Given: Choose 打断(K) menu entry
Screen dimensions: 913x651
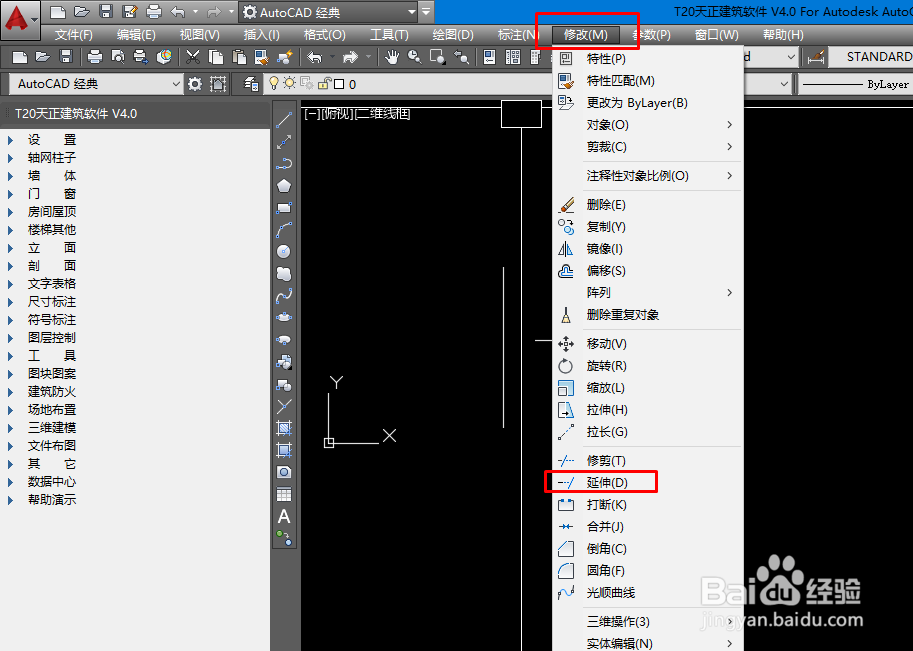Looking at the screenshot, I should coord(647,504).
